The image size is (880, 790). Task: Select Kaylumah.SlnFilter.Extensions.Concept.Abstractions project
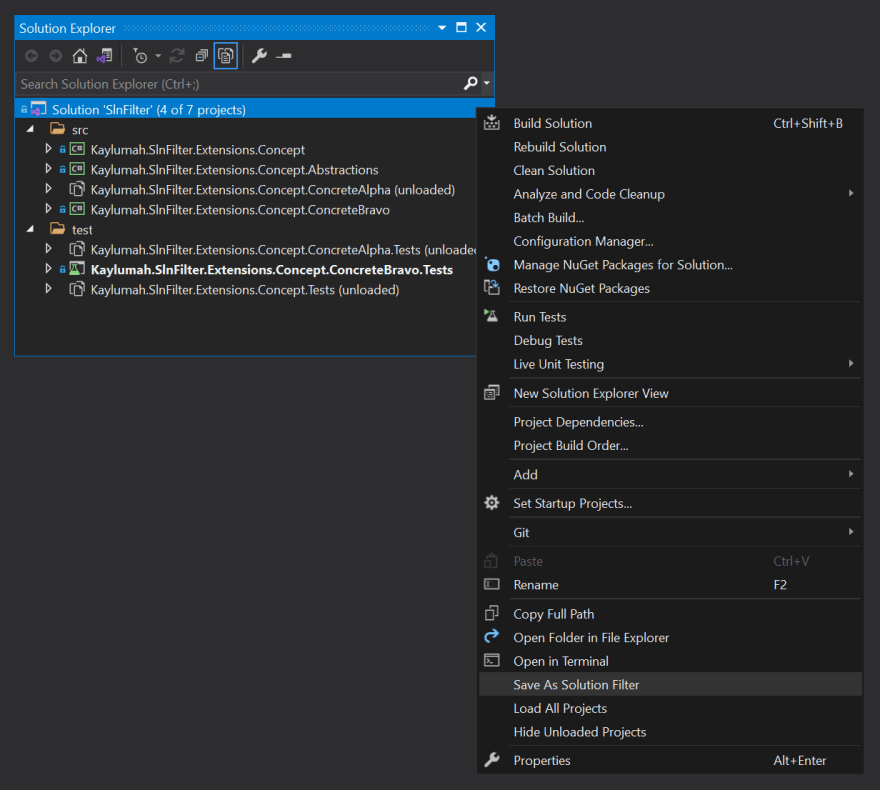click(x=235, y=169)
